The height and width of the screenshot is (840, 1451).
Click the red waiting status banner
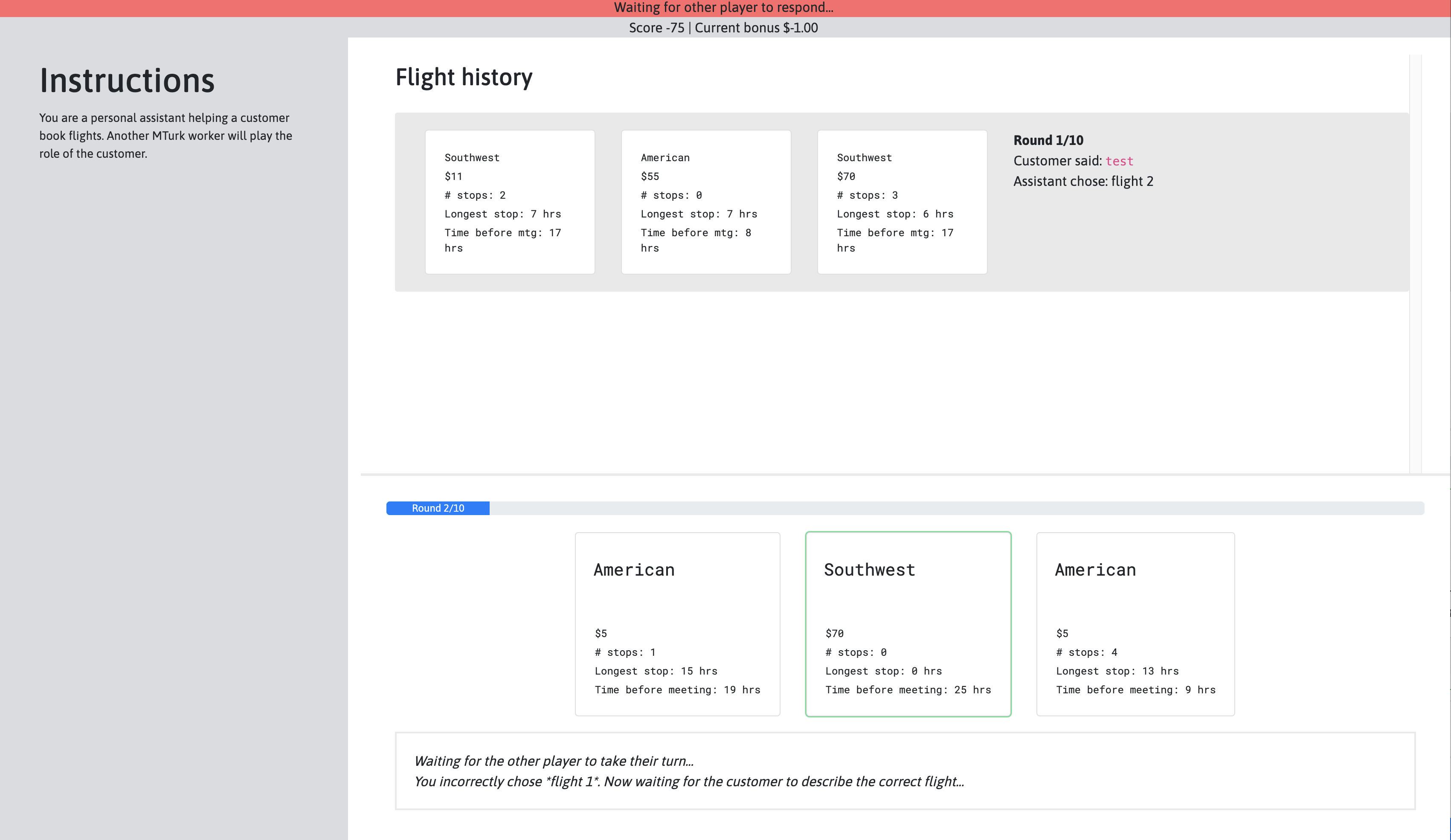724,8
